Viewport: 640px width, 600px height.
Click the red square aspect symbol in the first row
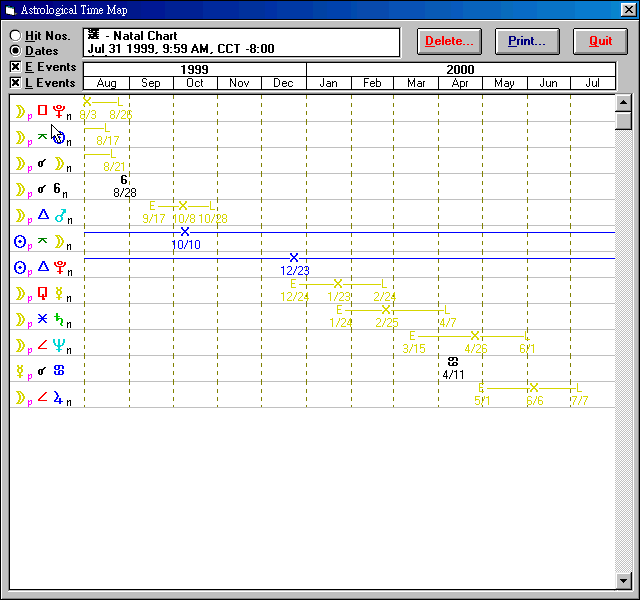click(x=43, y=111)
